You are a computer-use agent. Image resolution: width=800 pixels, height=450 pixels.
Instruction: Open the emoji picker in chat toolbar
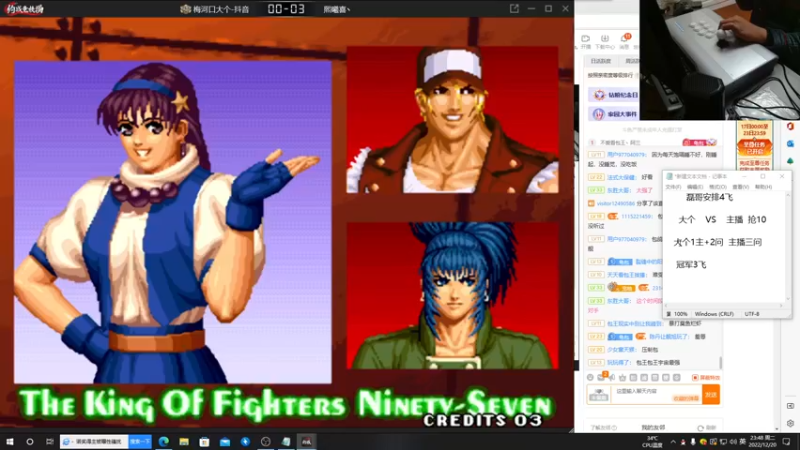pos(590,378)
